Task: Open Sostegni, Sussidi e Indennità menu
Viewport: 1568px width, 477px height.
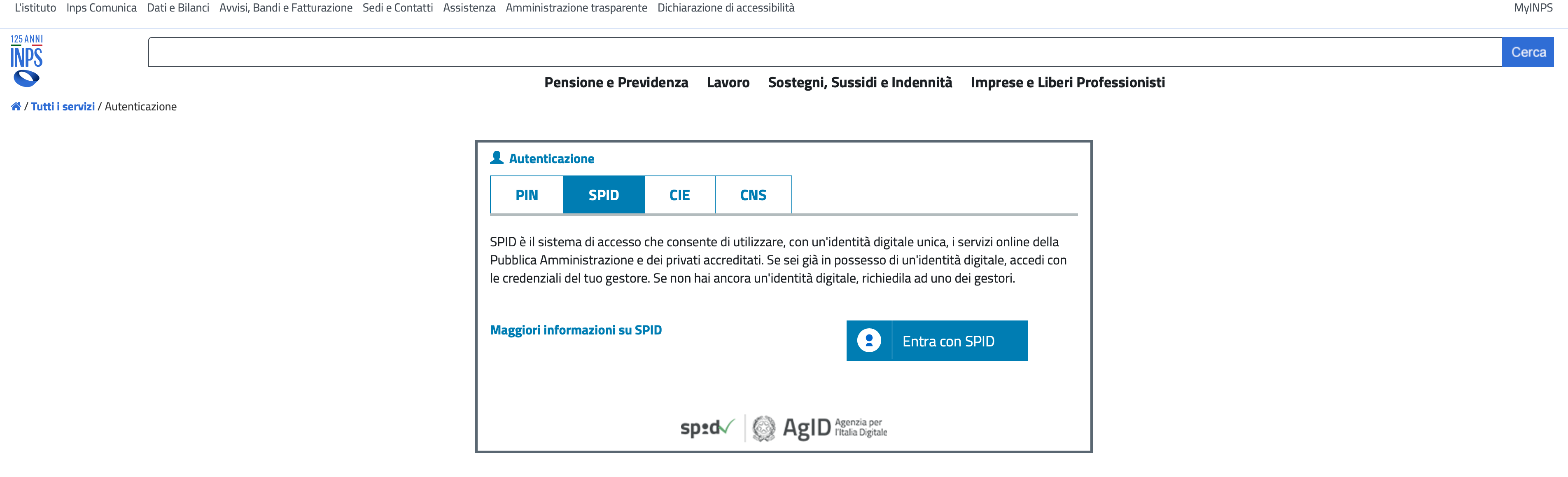Action: [860, 82]
